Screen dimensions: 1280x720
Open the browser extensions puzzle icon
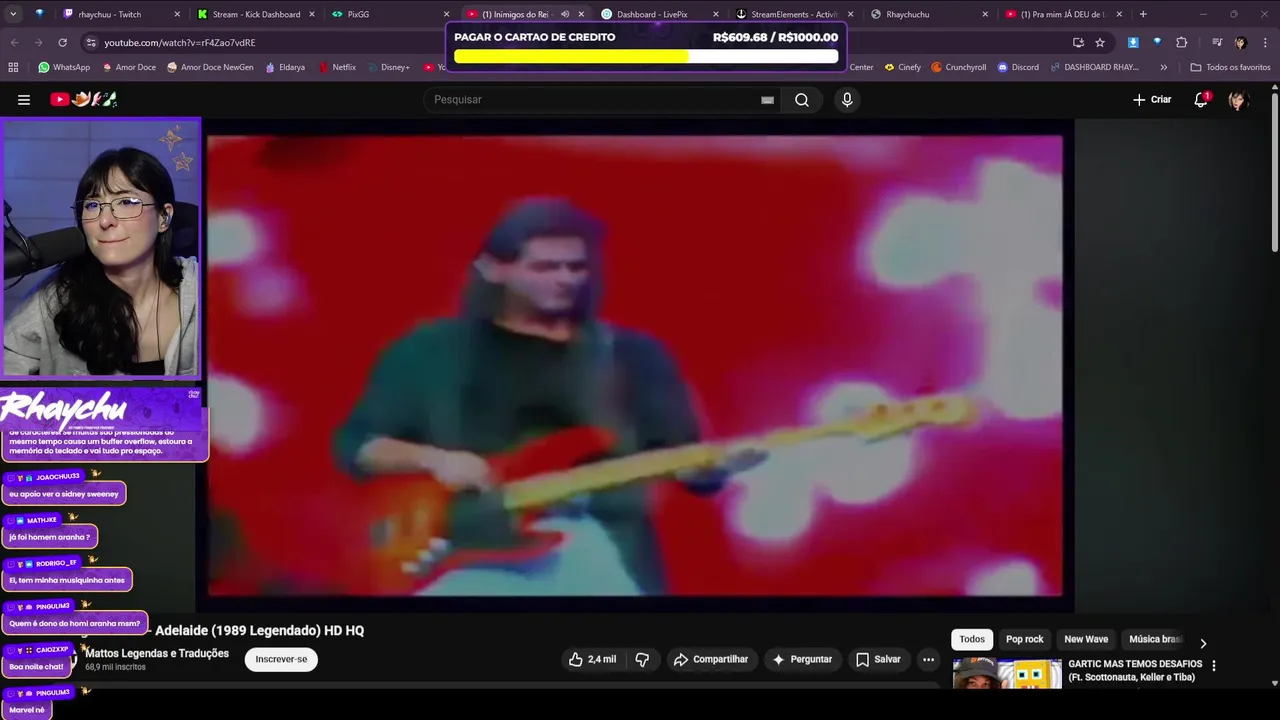[1181, 42]
